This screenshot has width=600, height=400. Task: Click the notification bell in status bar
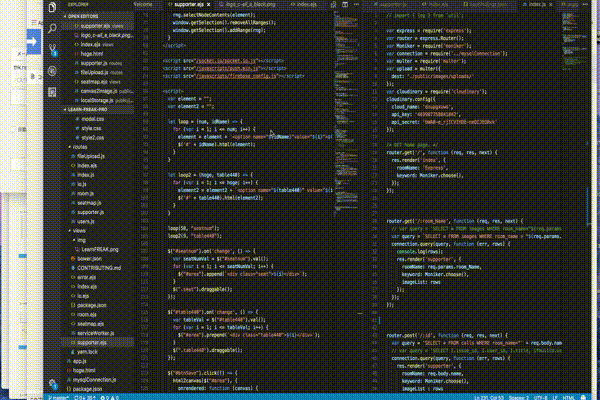click(x=583, y=397)
